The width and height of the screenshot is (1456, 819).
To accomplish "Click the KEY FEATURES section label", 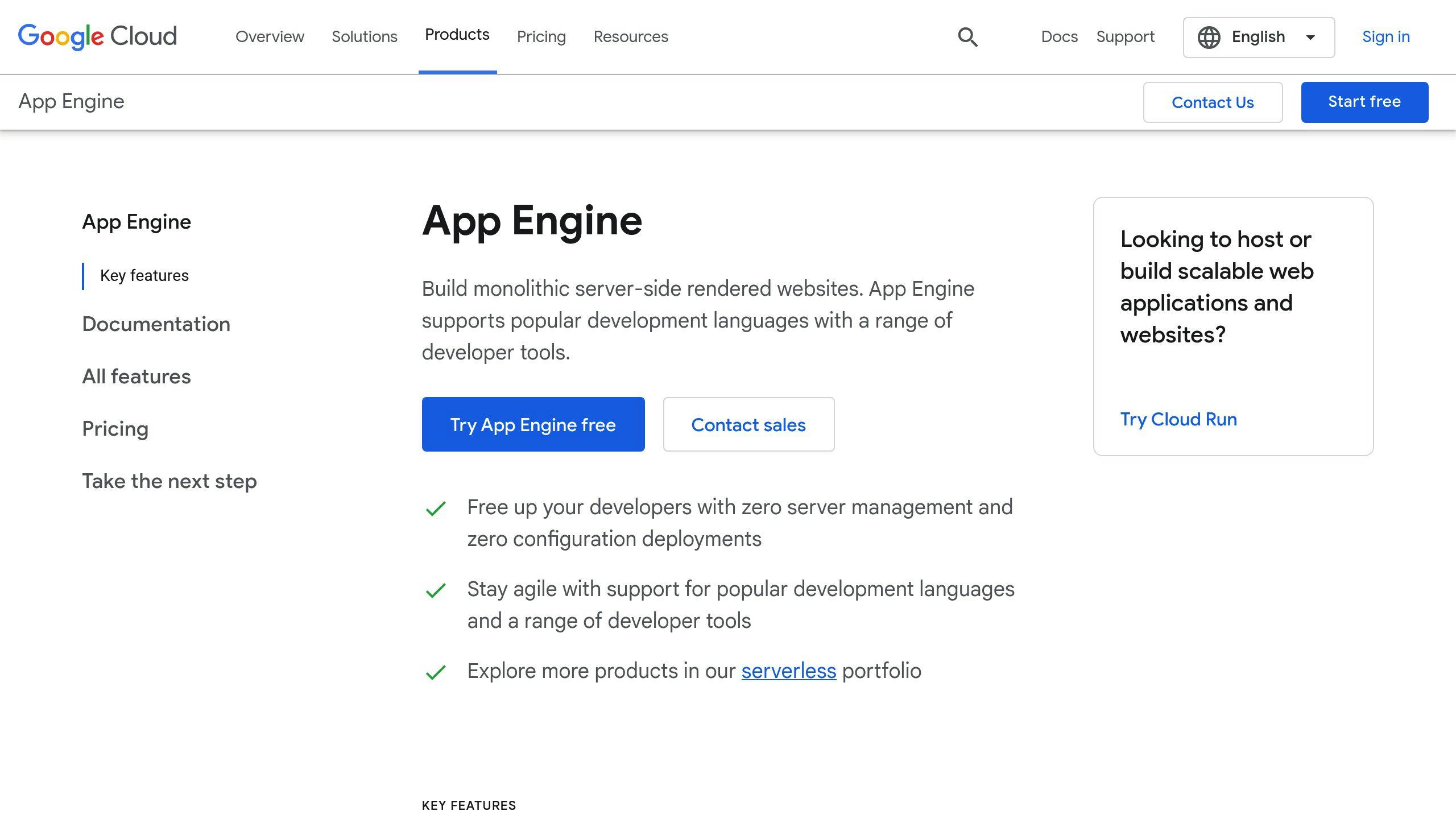I will [469, 805].
